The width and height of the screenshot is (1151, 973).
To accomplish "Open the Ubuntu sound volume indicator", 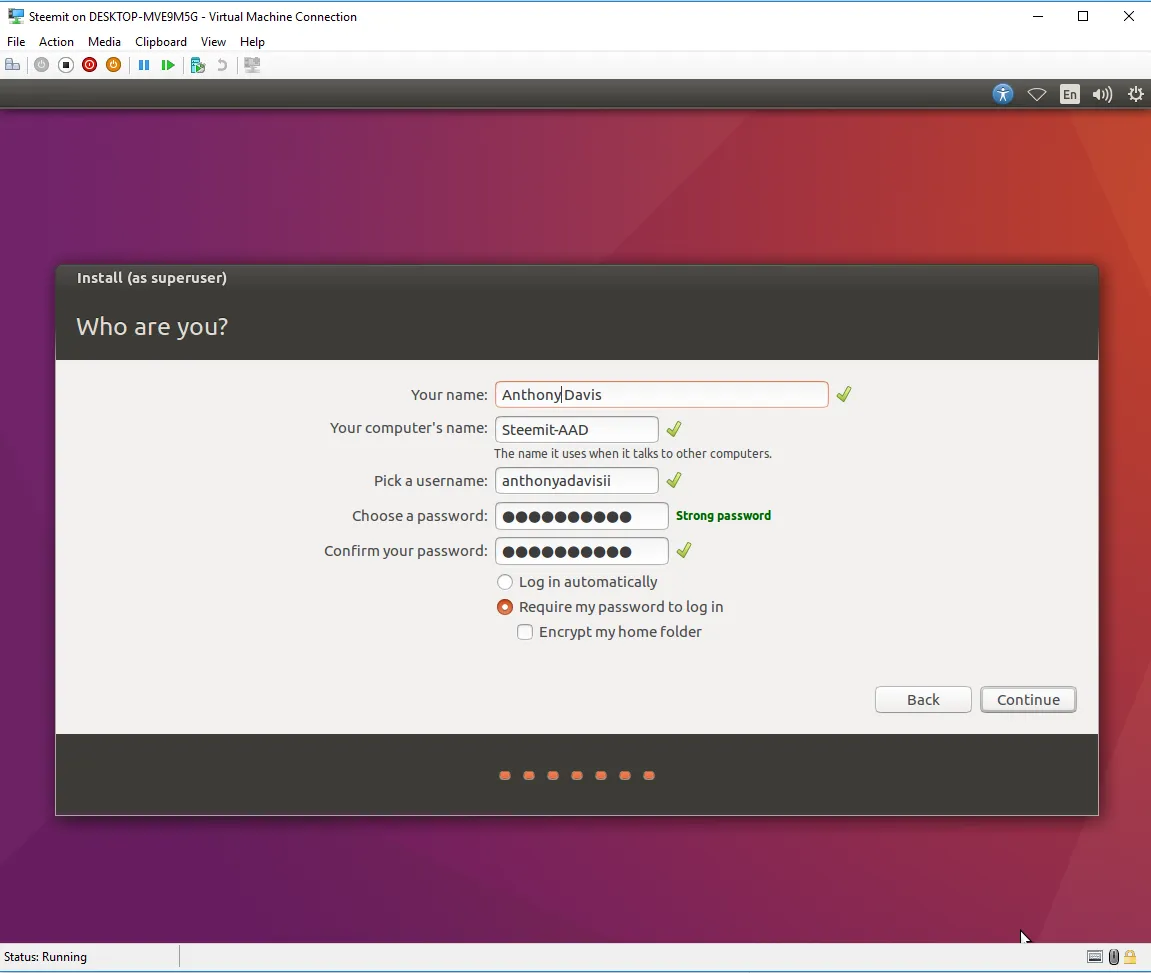I will pos(1102,94).
